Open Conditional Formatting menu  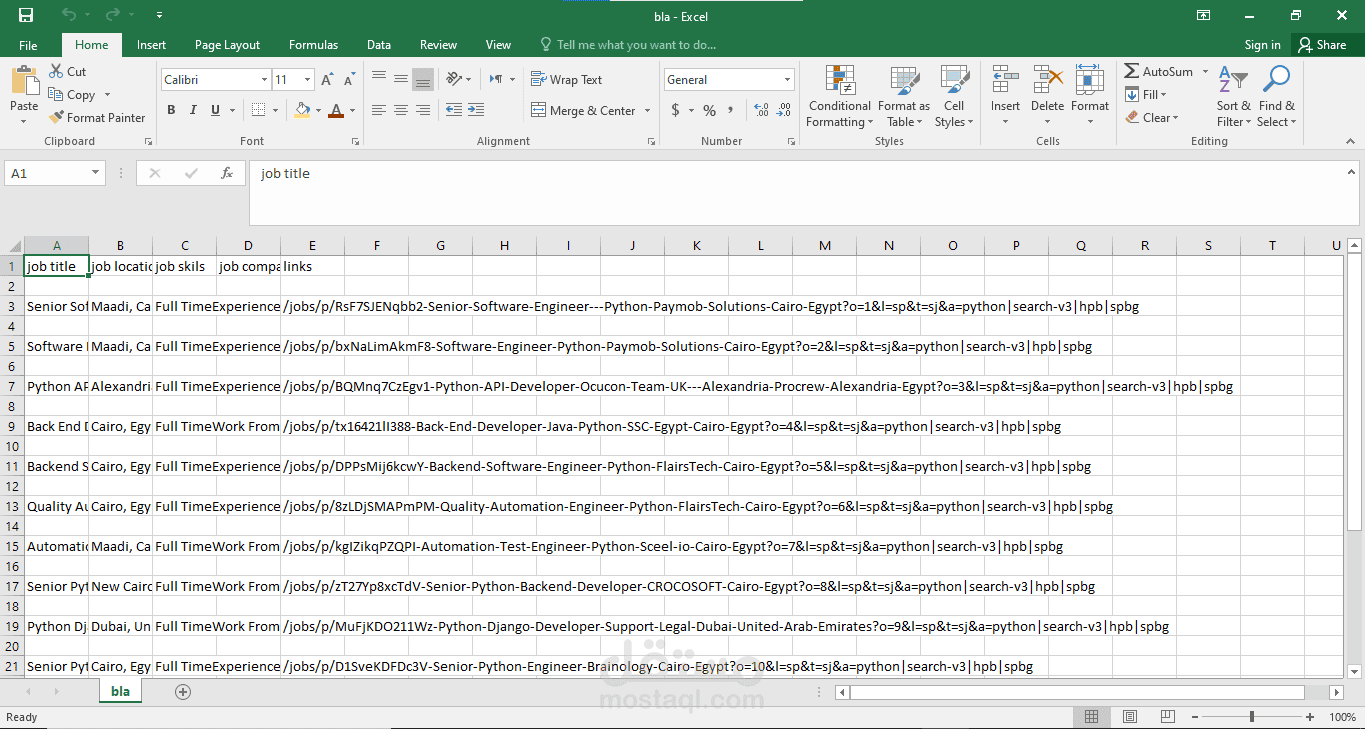[839, 97]
